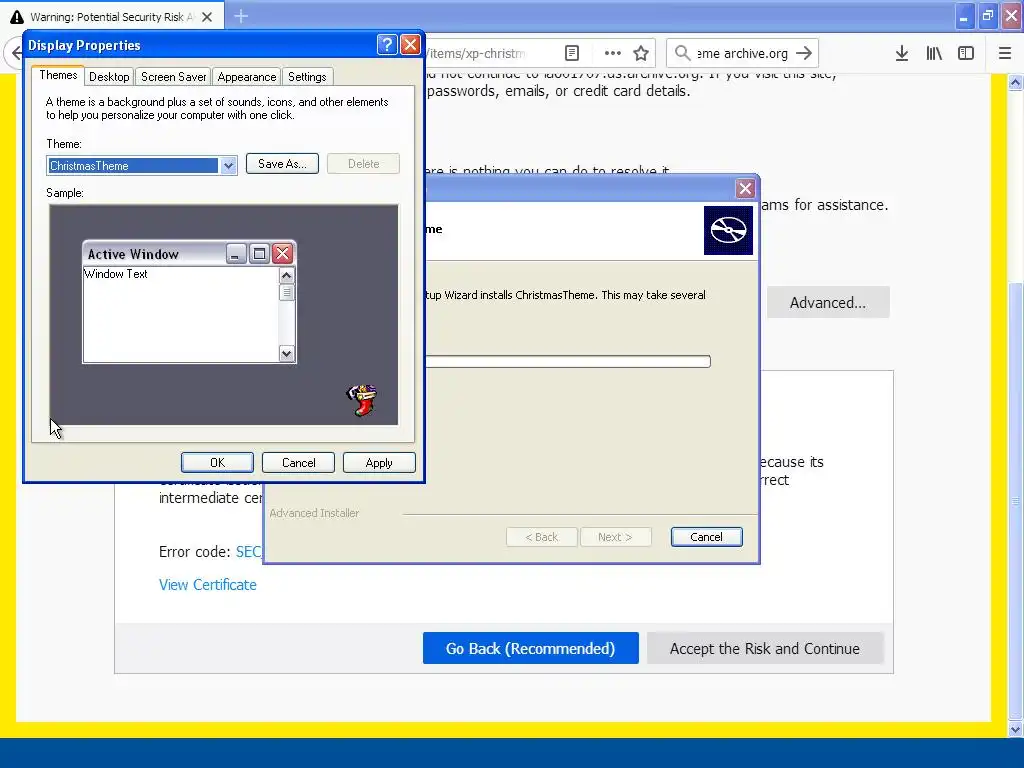Image resolution: width=1024 pixels, height=768 pixels.
Task: Click the 'Error code:' text
Action: click(x=194, y=552)
